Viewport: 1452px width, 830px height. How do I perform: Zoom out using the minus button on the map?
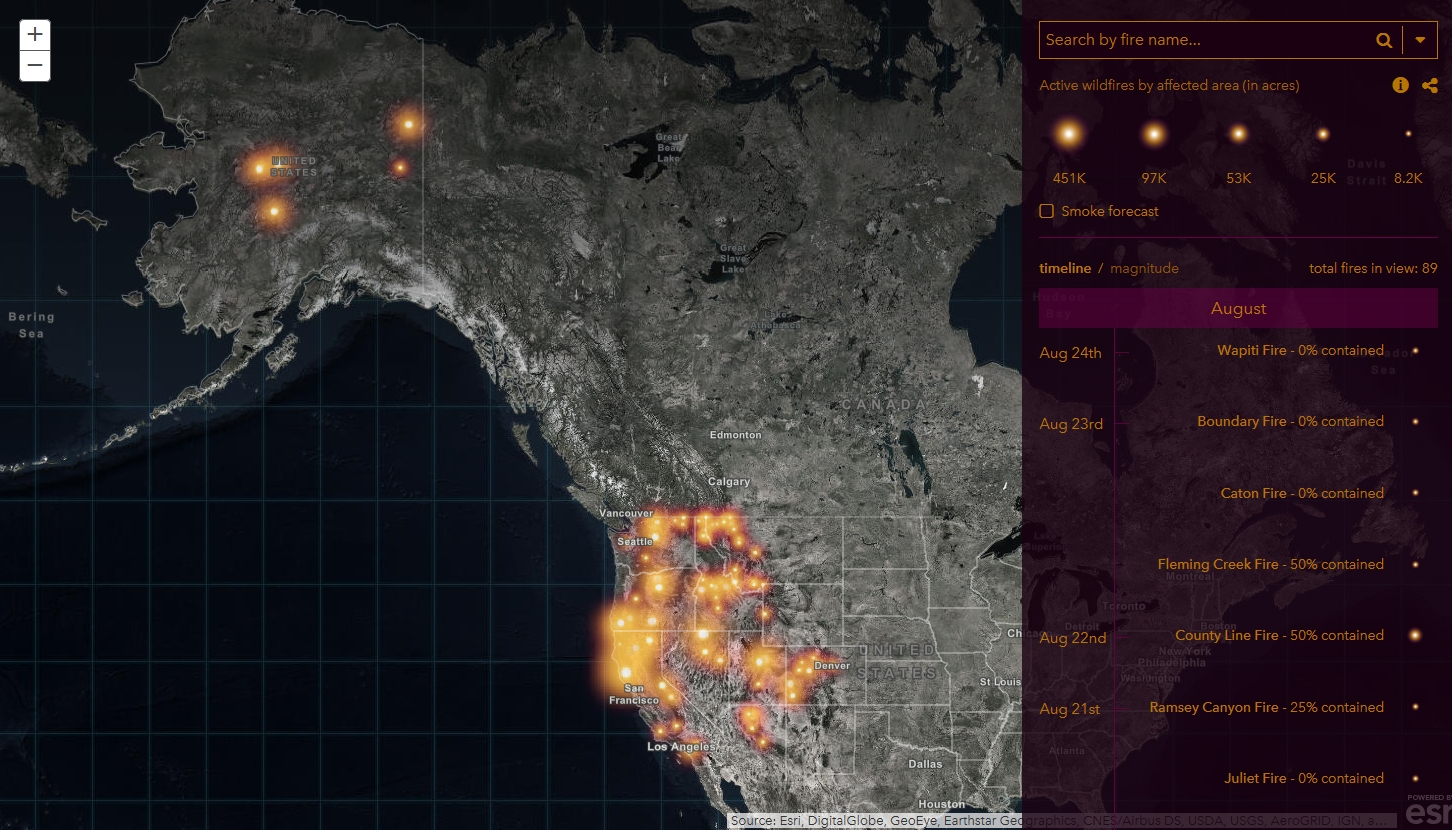35,65
